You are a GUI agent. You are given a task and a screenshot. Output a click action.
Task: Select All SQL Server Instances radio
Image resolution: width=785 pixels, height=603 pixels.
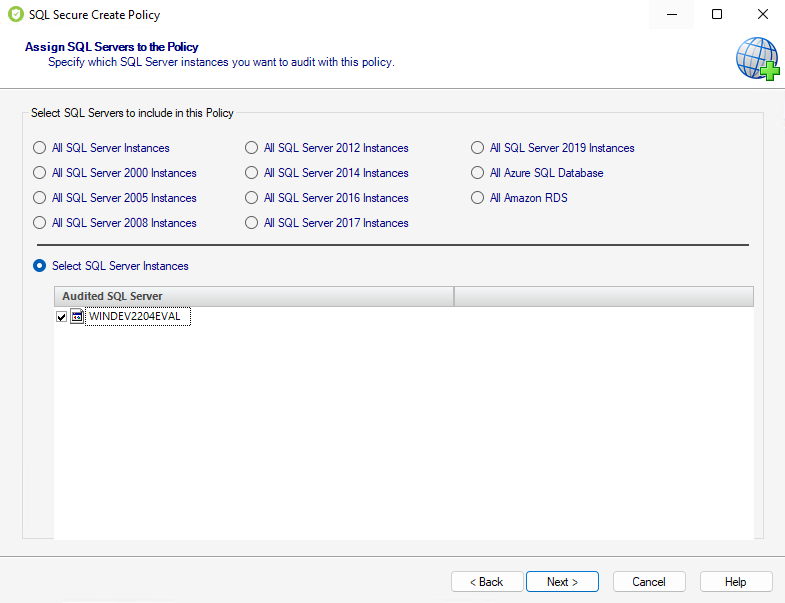coord(40,148)
